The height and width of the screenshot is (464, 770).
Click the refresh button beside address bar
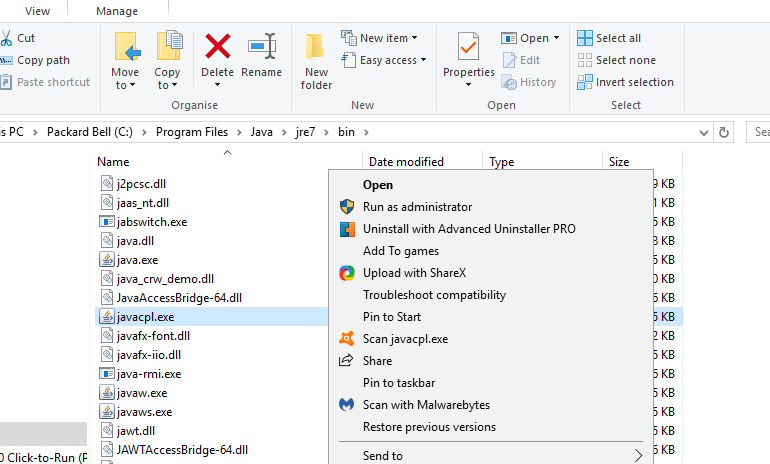(x=723, y=133)
